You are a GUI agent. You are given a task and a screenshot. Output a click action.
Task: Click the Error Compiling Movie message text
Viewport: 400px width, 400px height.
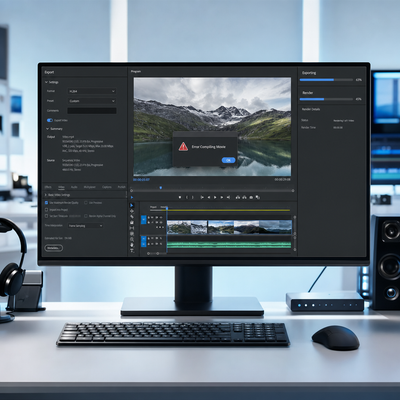pos(209,147)
